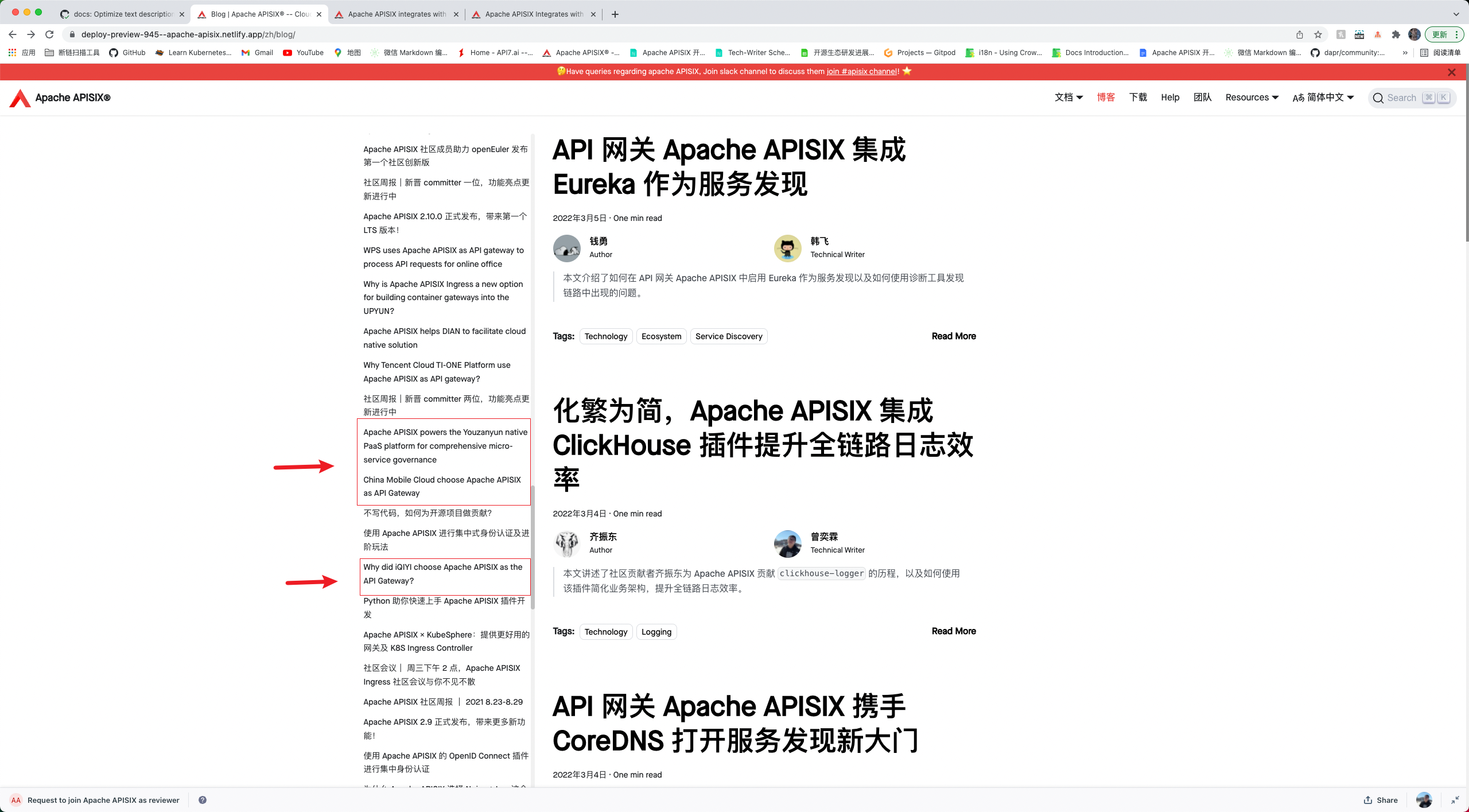The width and height of the screenshot is (1469, 812).
Task: Switch to the docs: Optimize text description tab
Action: pos(123,14)
